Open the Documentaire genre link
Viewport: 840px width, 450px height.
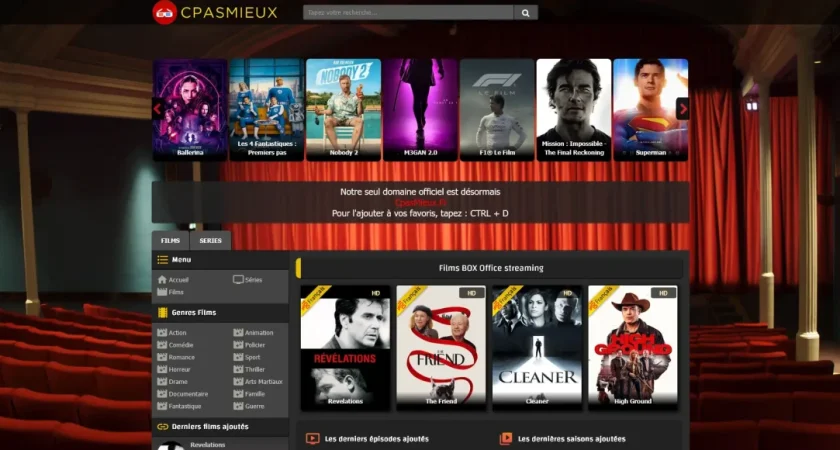[188, 394]
